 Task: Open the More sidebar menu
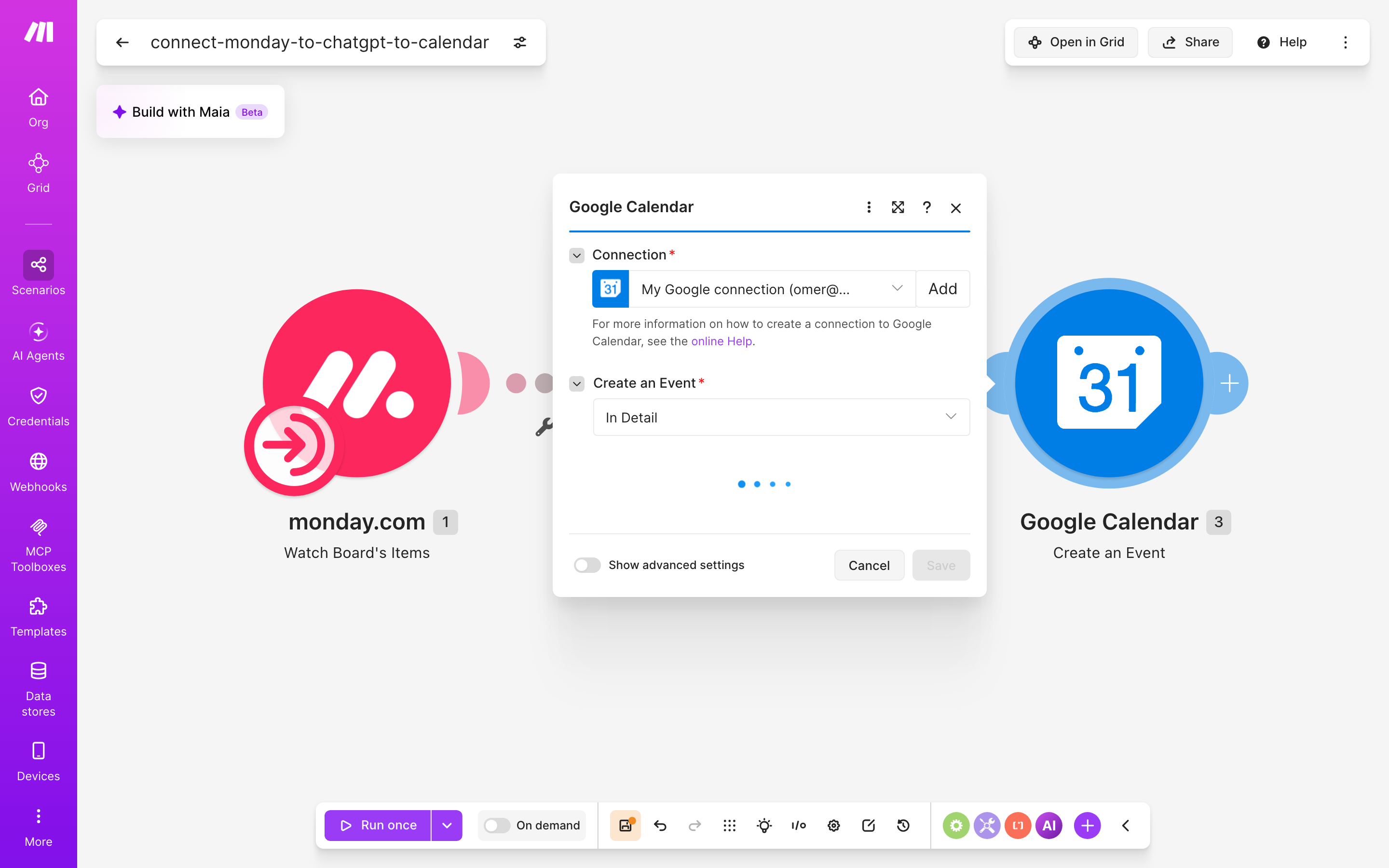pos(39,828)
